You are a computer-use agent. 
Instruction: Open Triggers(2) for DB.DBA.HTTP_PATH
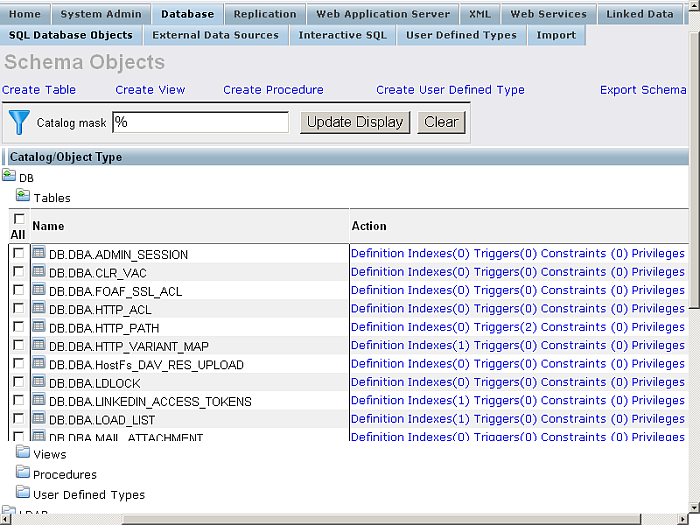505,327
